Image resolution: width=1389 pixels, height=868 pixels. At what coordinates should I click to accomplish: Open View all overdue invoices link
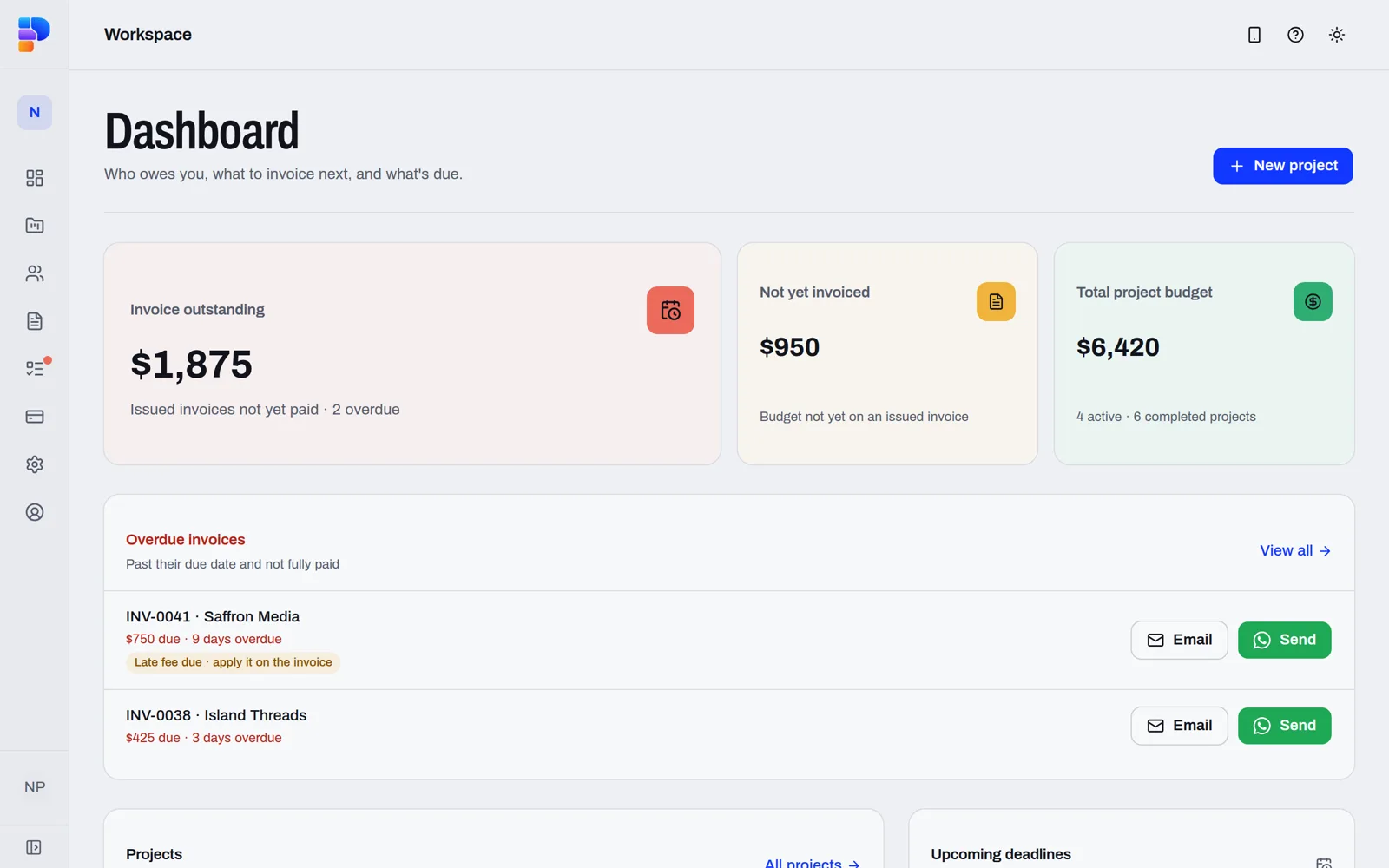click(1294, 550)
